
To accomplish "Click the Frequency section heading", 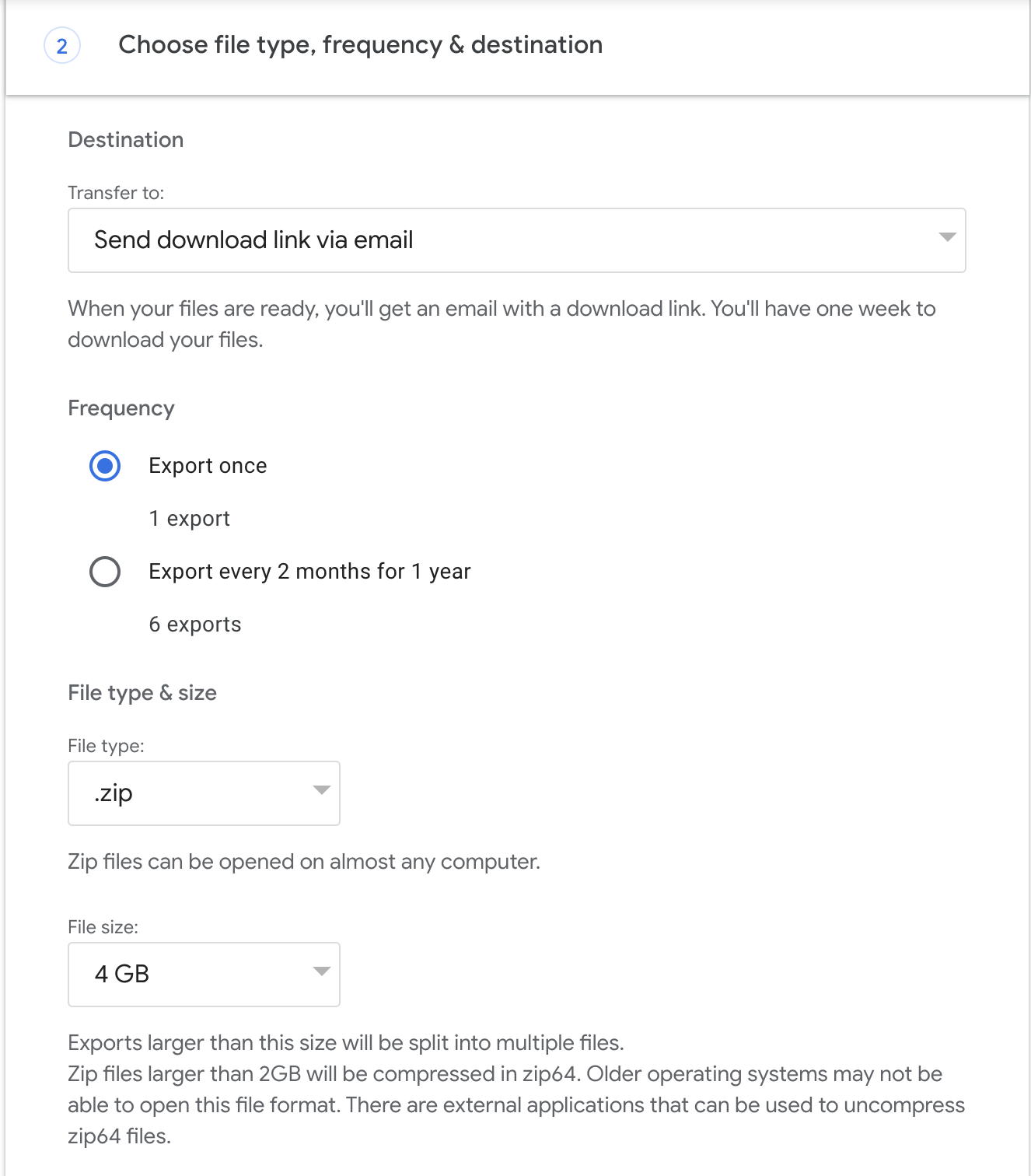I will coord(121,408).
